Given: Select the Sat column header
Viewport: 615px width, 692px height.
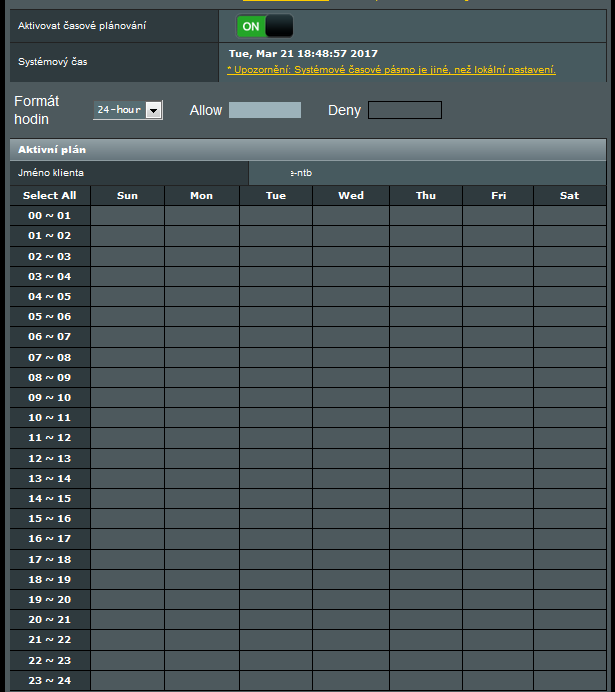Looking at the screenshot, I should pos(569,196).
